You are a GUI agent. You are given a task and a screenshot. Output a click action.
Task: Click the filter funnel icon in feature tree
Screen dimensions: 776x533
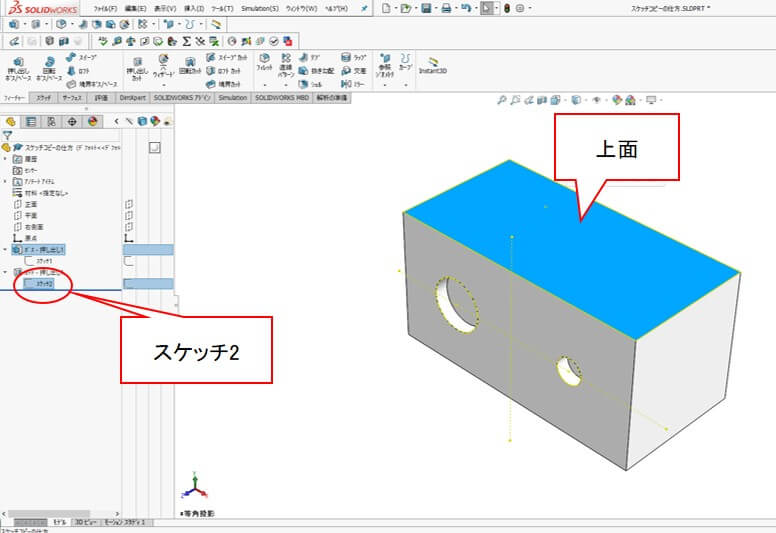click(x=8, y=134)
